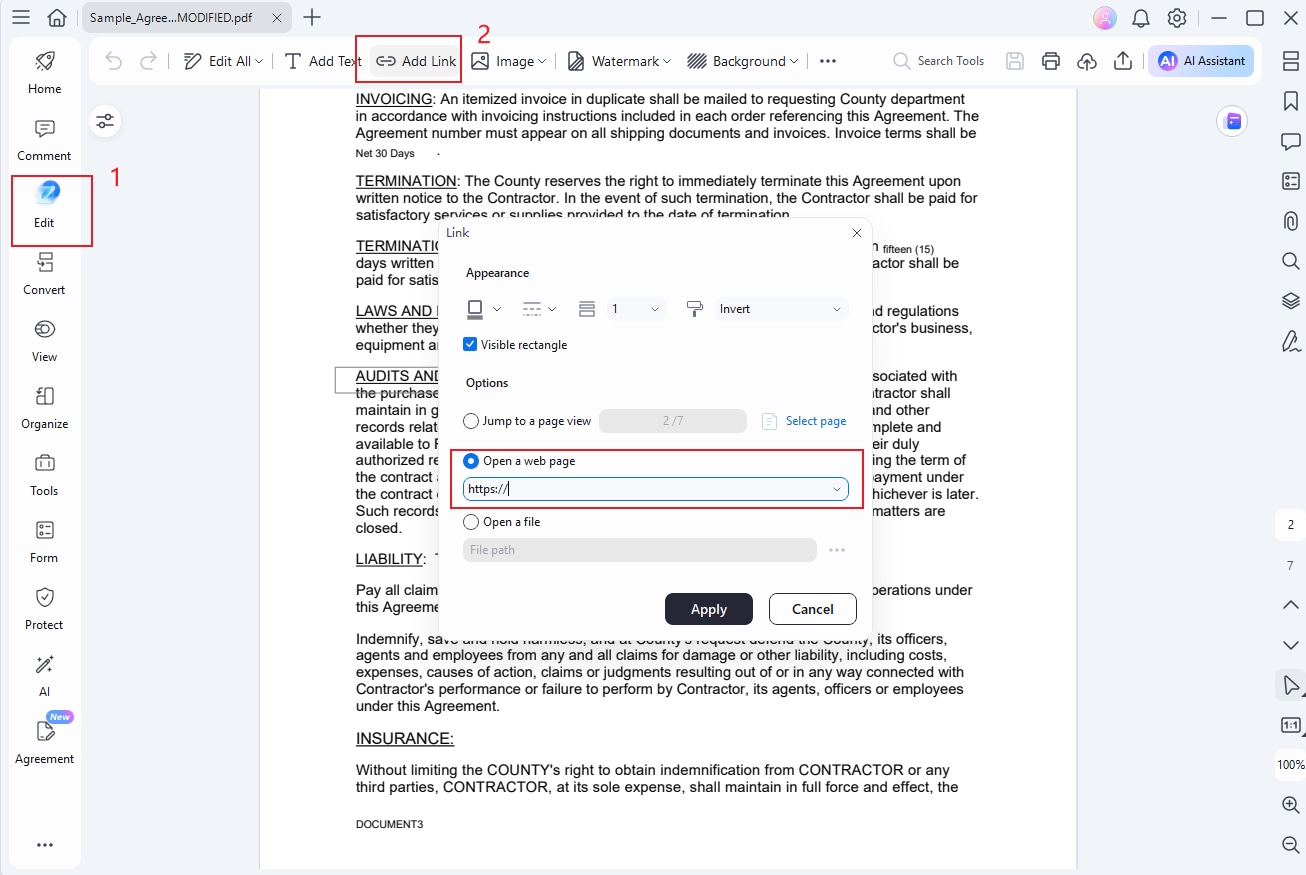Go to previous page arrow
The width and height of the screenshot is (1306, 875).
1290,605
